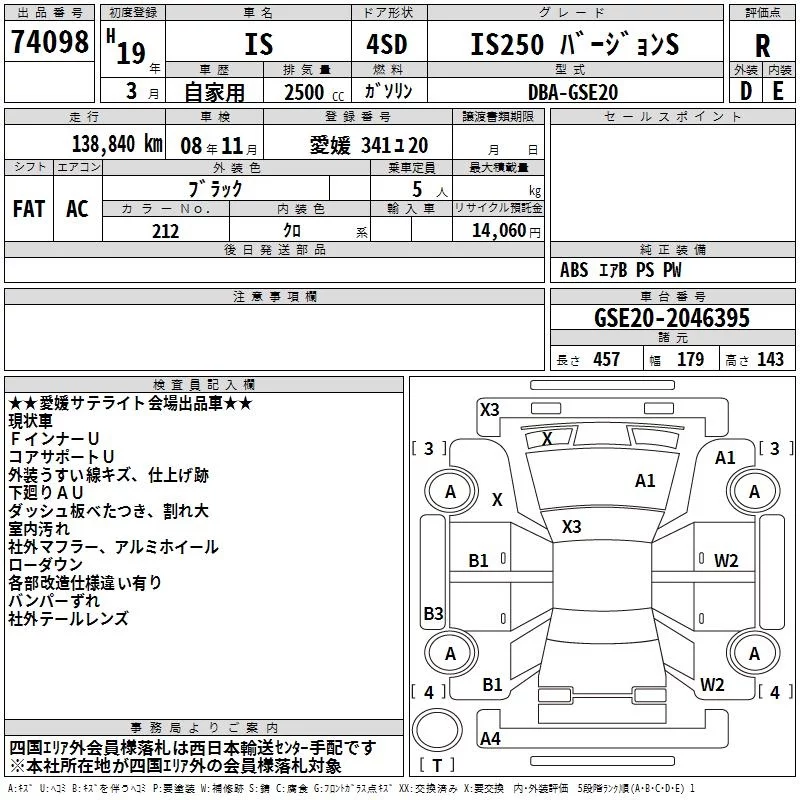Screen dimensions: 800x800
Task: Click the 純正装備 header
Action: (673, 249)
